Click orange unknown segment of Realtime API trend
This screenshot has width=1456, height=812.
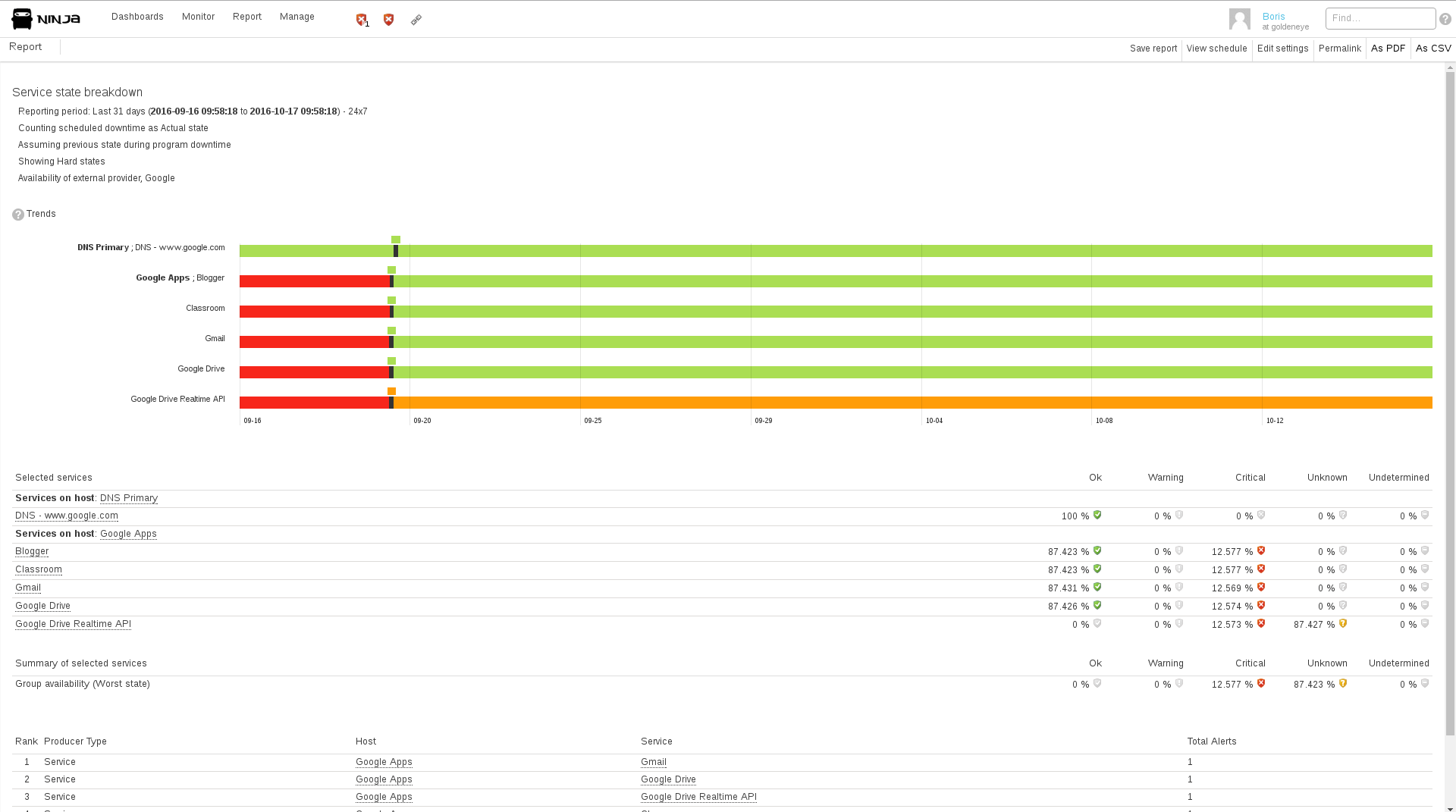913,403
